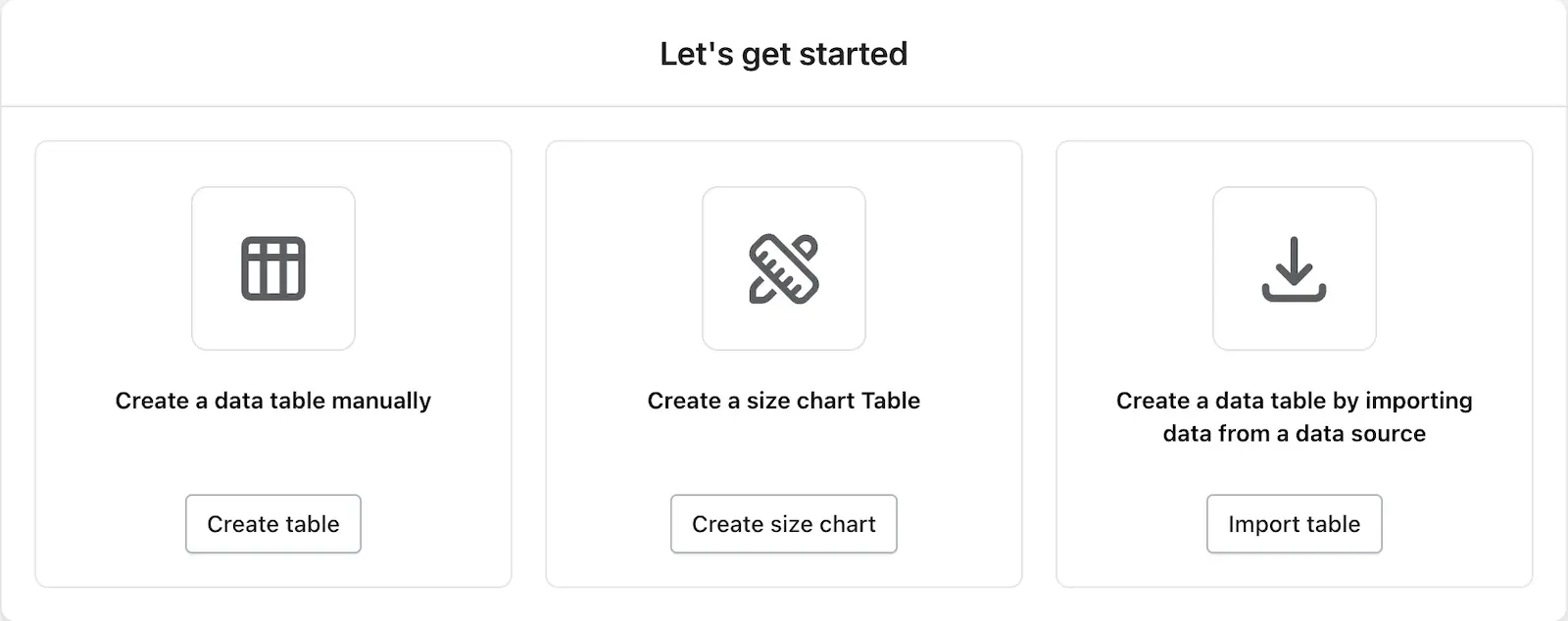Click the 'data from a data source' line

pos(1294,434)
